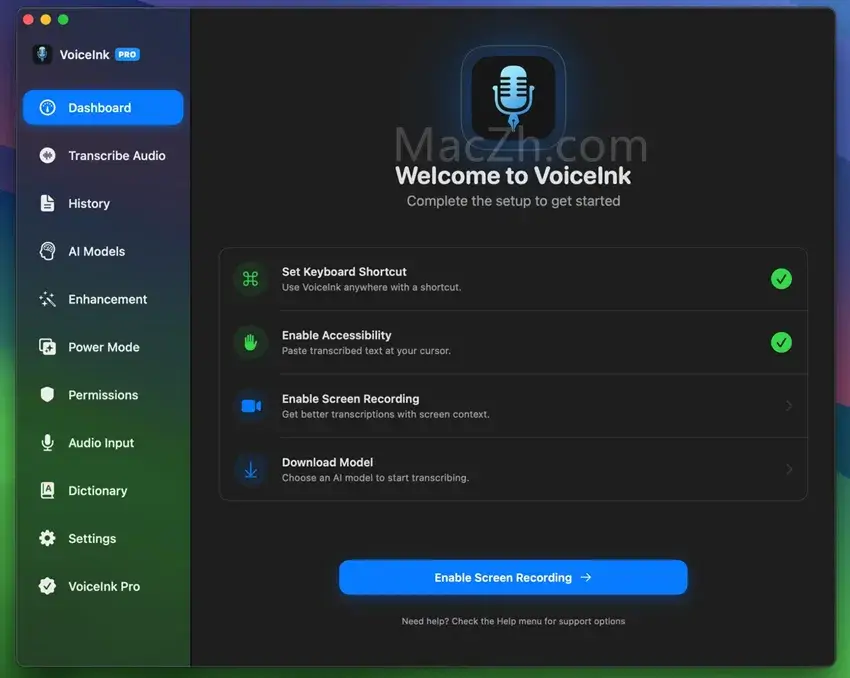
Task: Click the VoiceInk Pro checkmark seal icon
Action: click(48, 586)
